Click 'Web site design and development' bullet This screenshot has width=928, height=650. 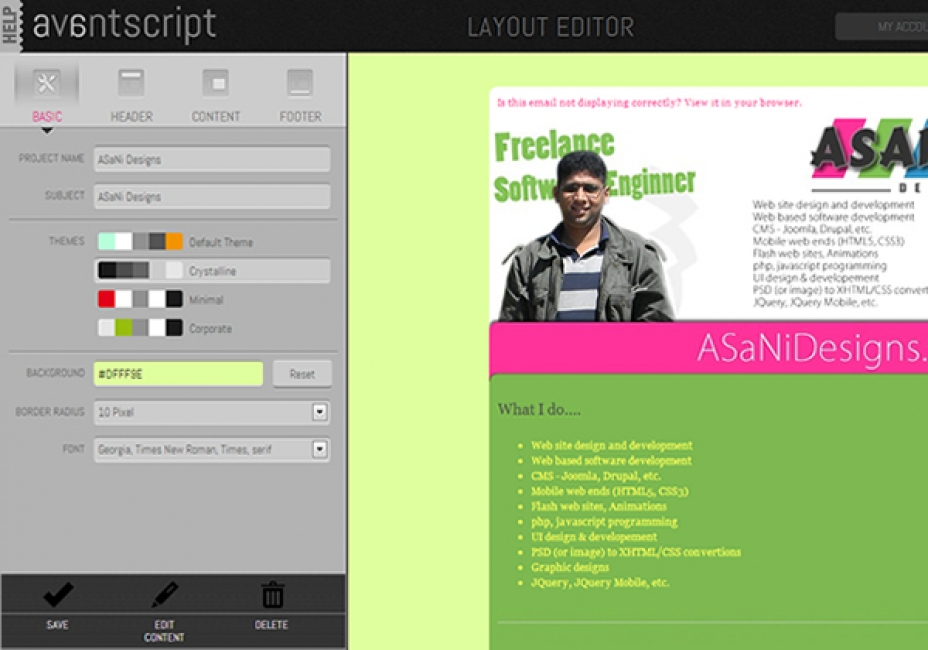coord(611,445)
